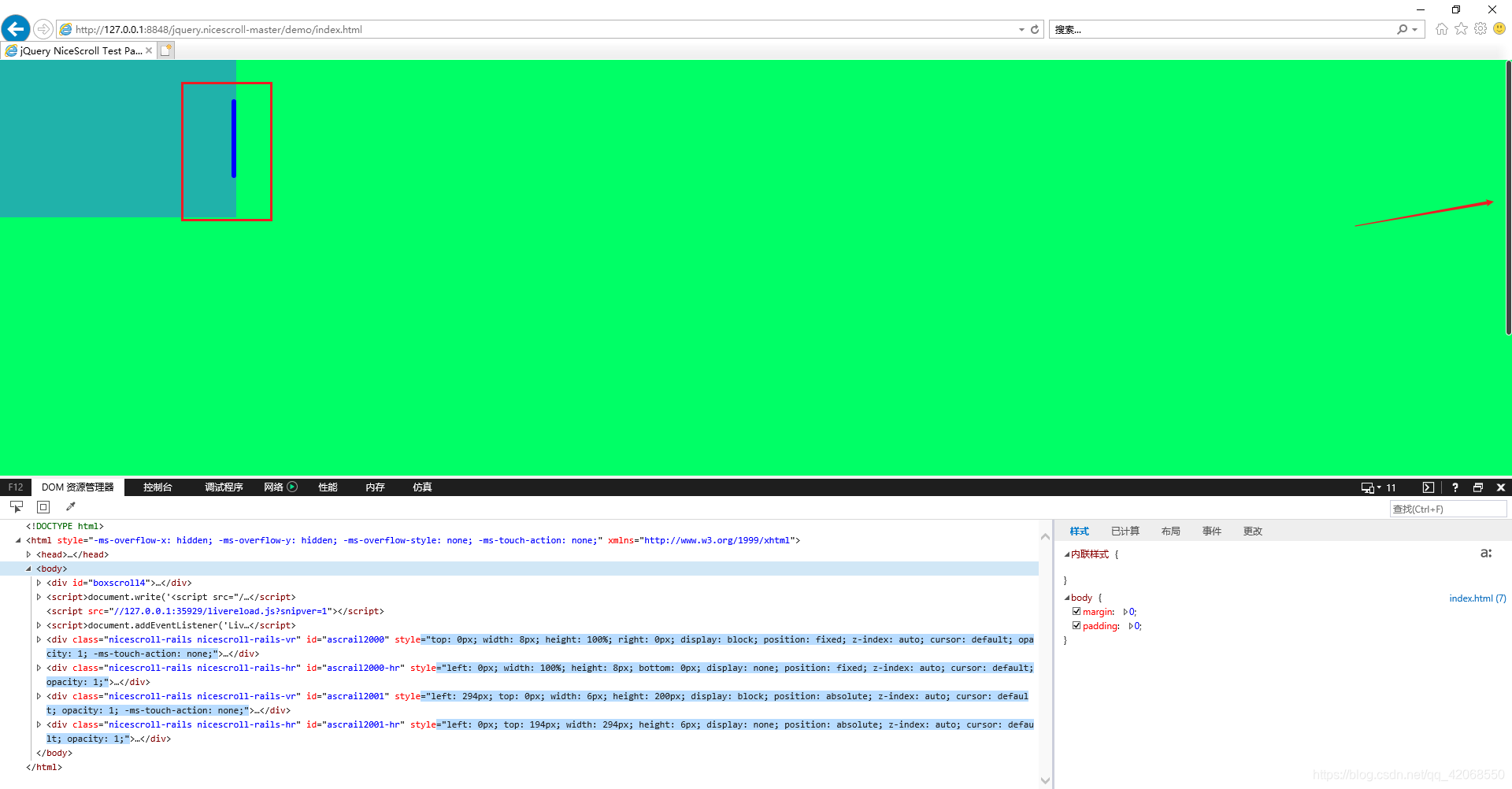
Task: Switch to the 仿真 emulation tab
Action: (422, 487)
